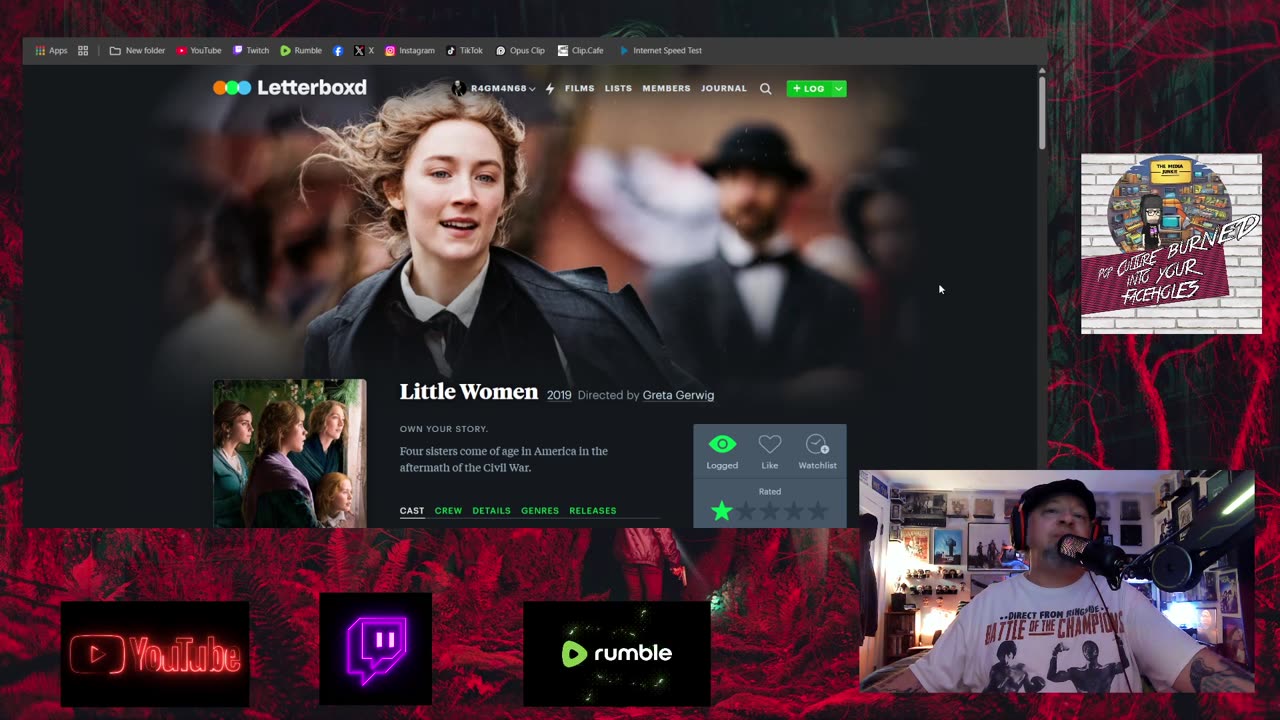Open the Instagram bookmark

[x=410, y=50]
